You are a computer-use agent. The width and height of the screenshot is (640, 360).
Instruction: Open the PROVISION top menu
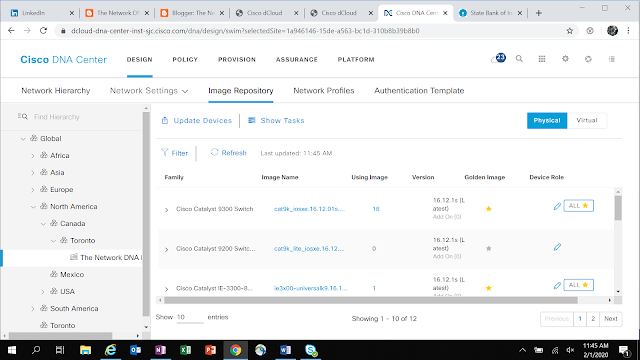(x=237, y=60)
